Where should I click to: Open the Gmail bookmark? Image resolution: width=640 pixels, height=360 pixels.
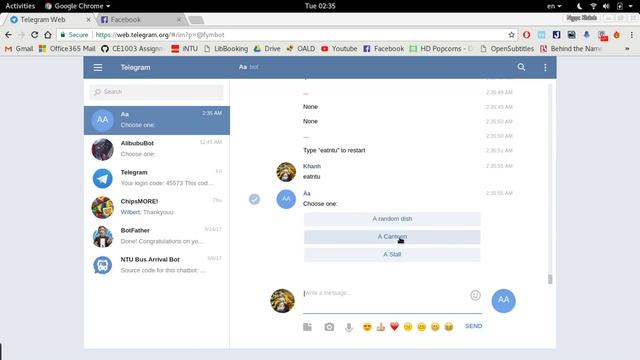click(19, 49)
